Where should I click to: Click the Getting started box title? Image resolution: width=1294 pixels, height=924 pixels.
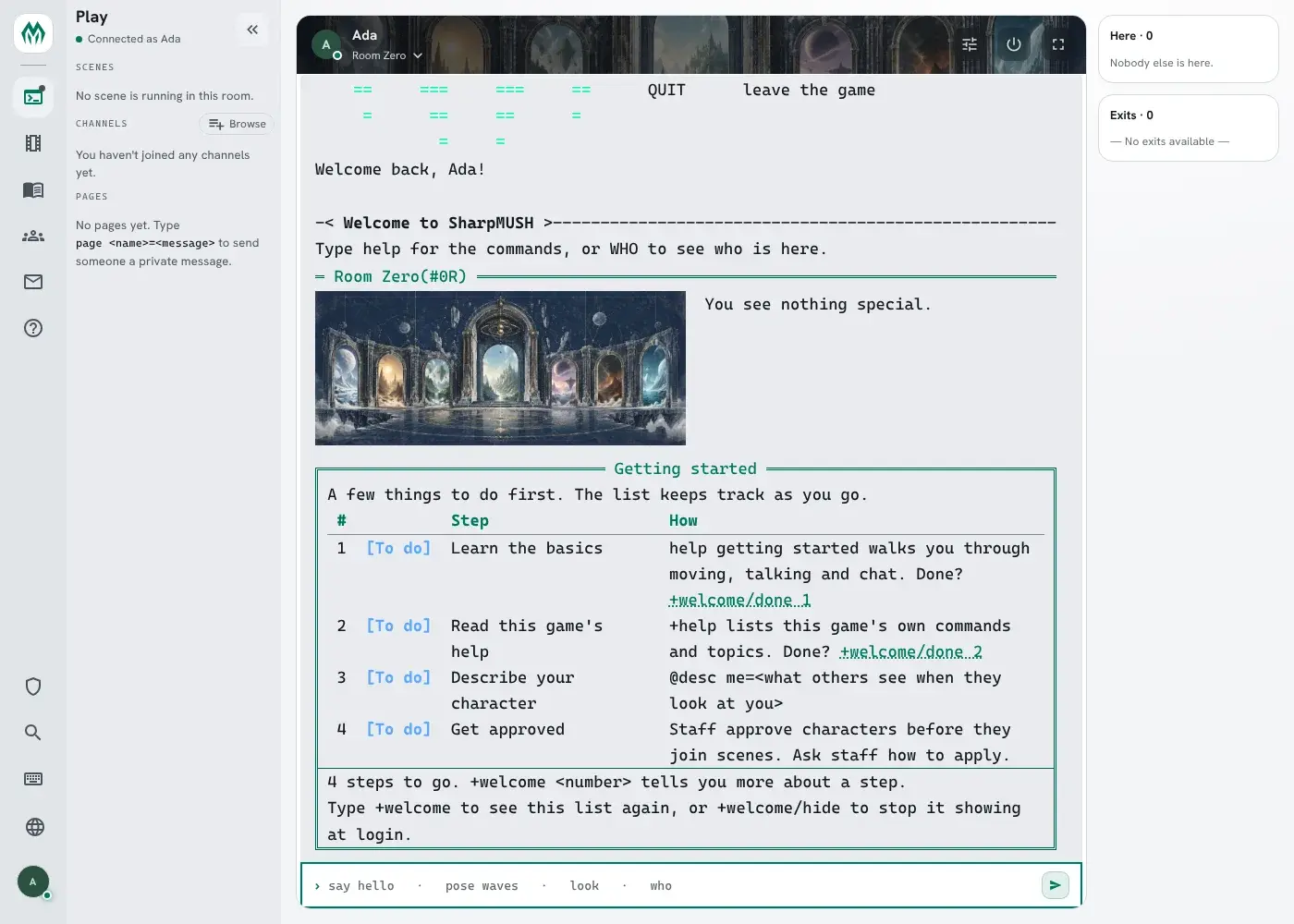(685, 468)
